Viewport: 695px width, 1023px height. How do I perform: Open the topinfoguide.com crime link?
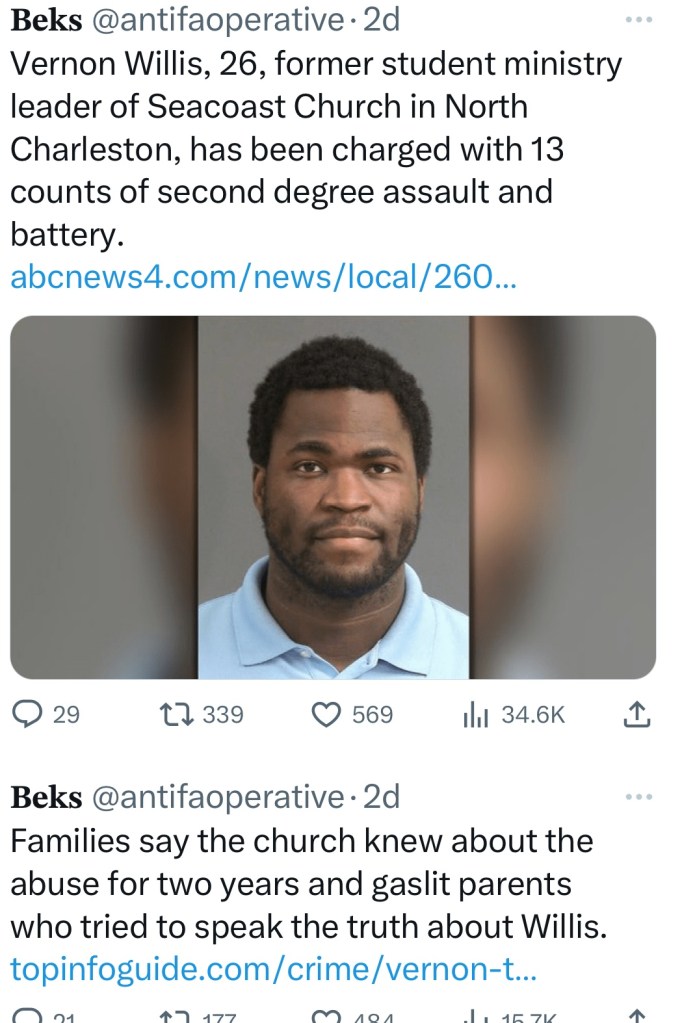click(273, 969)
